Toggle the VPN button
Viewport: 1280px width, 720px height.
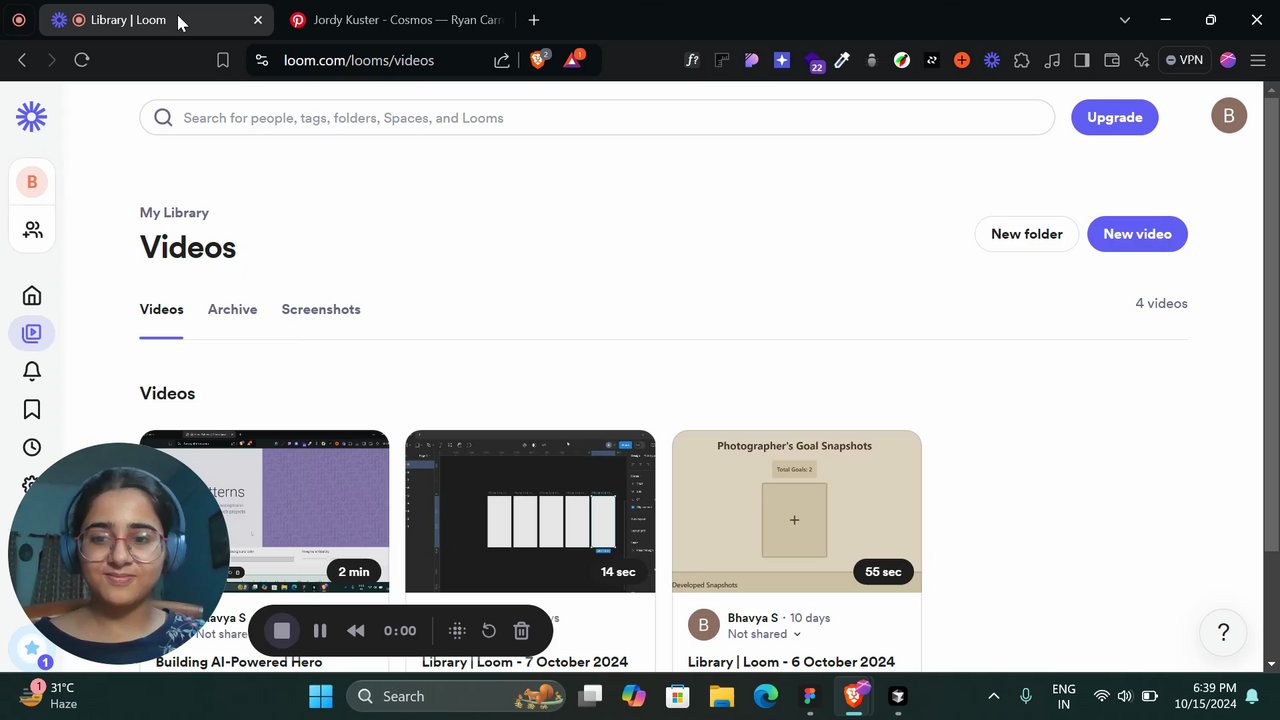click(1184, 60)
